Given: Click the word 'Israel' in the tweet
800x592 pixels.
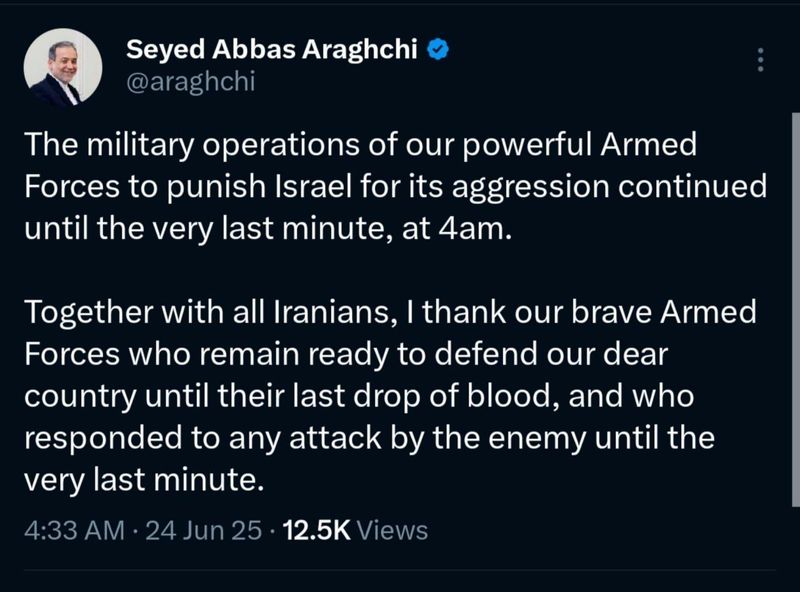Looking at the screenshot, I should tap(313, 186).
